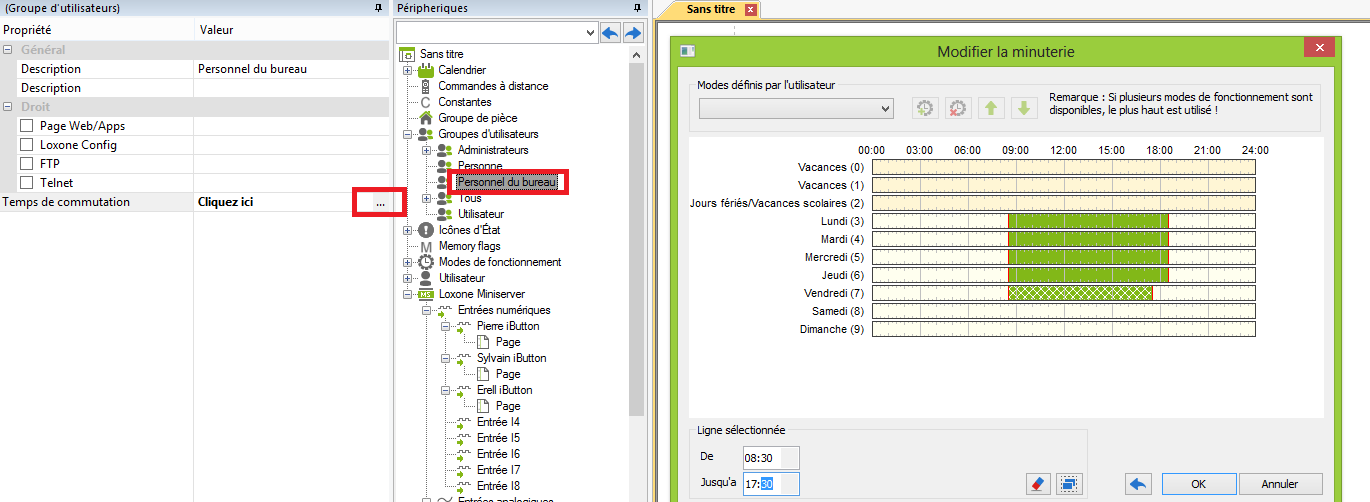Enable the FTP right checkbox
This screenshot has width=1370, height=502.
[27, 164]
